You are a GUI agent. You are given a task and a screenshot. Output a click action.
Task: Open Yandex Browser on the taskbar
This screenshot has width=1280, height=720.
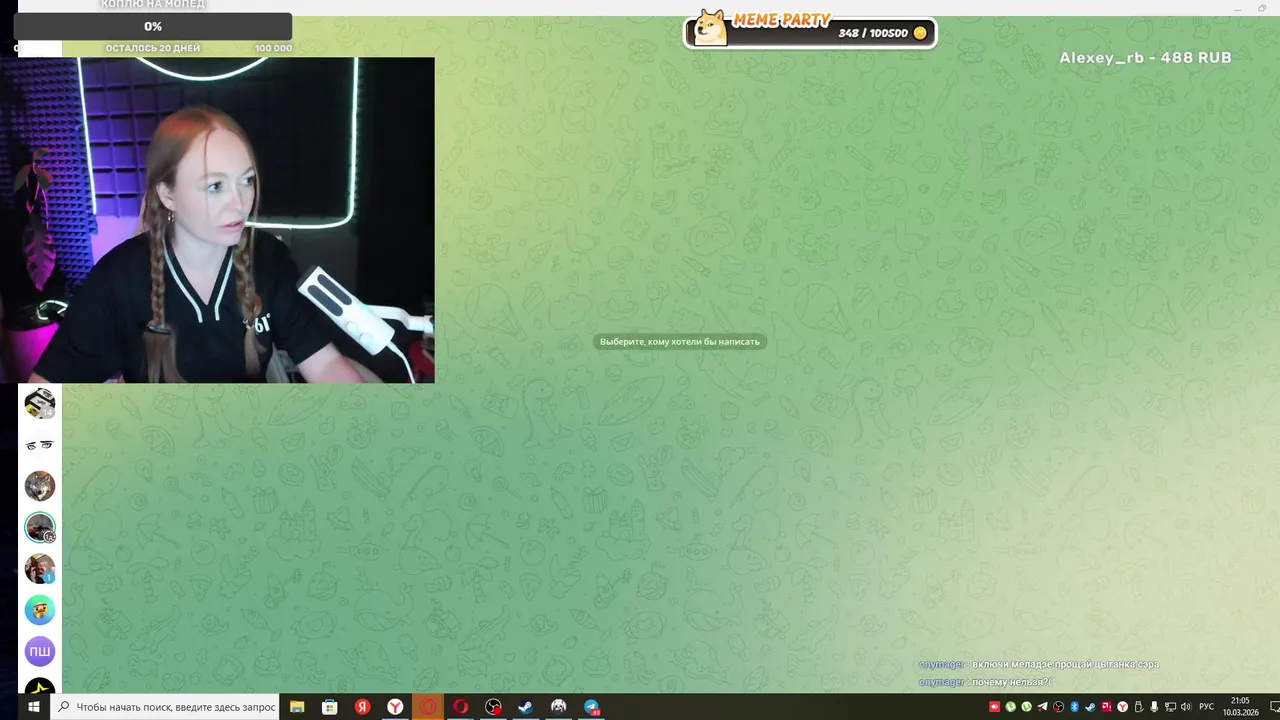[396, 707]
